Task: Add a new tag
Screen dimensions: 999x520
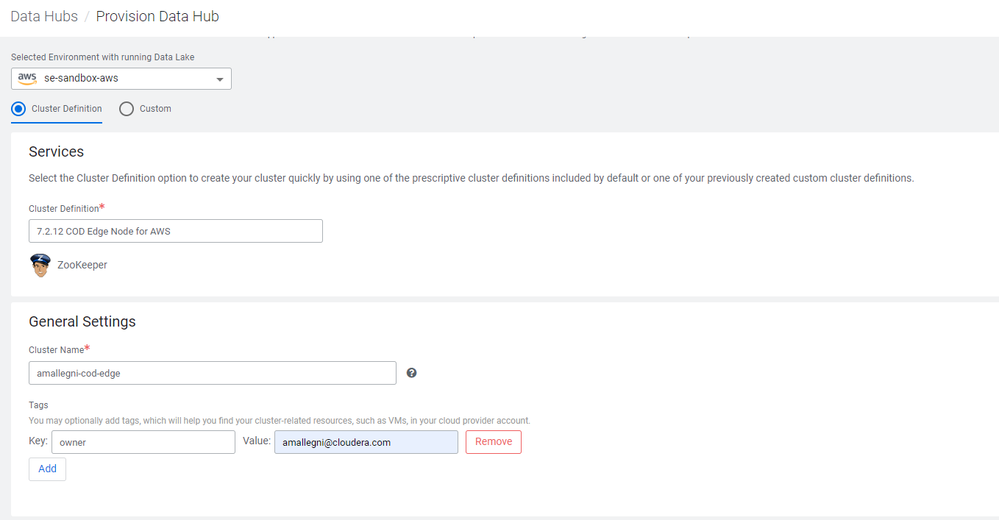Action: tap(47, 469)
